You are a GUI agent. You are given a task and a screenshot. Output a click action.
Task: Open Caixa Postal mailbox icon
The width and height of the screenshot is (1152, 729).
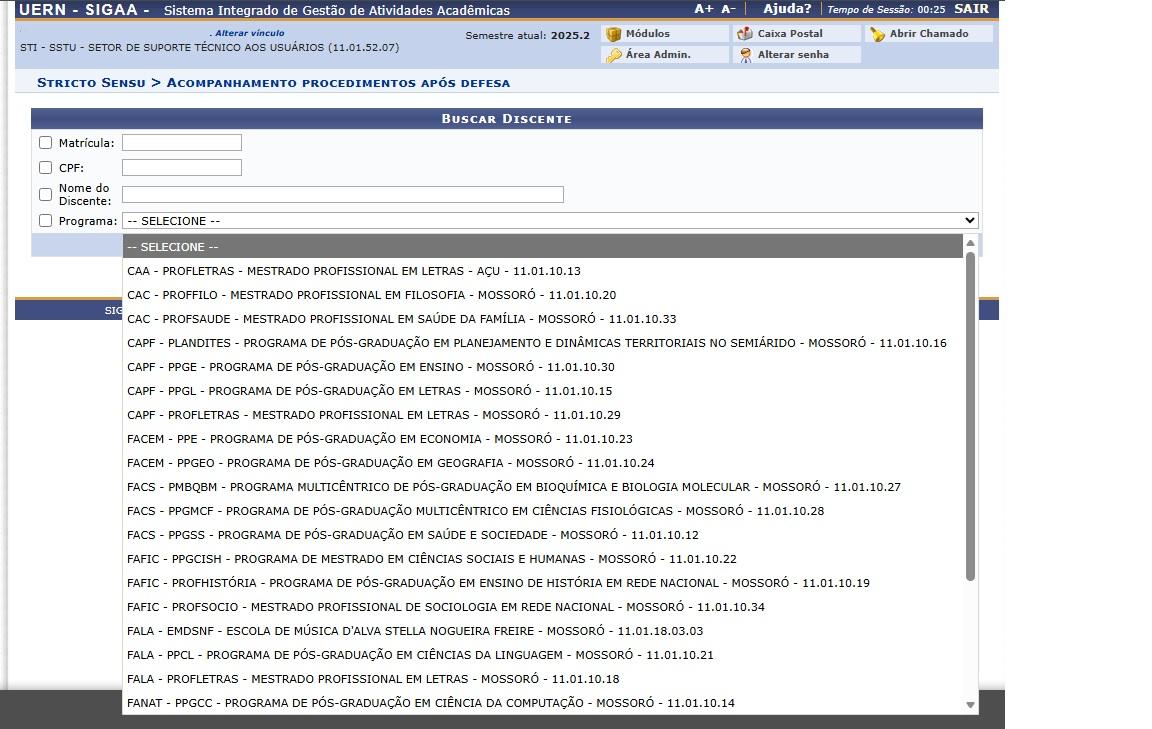745,34
